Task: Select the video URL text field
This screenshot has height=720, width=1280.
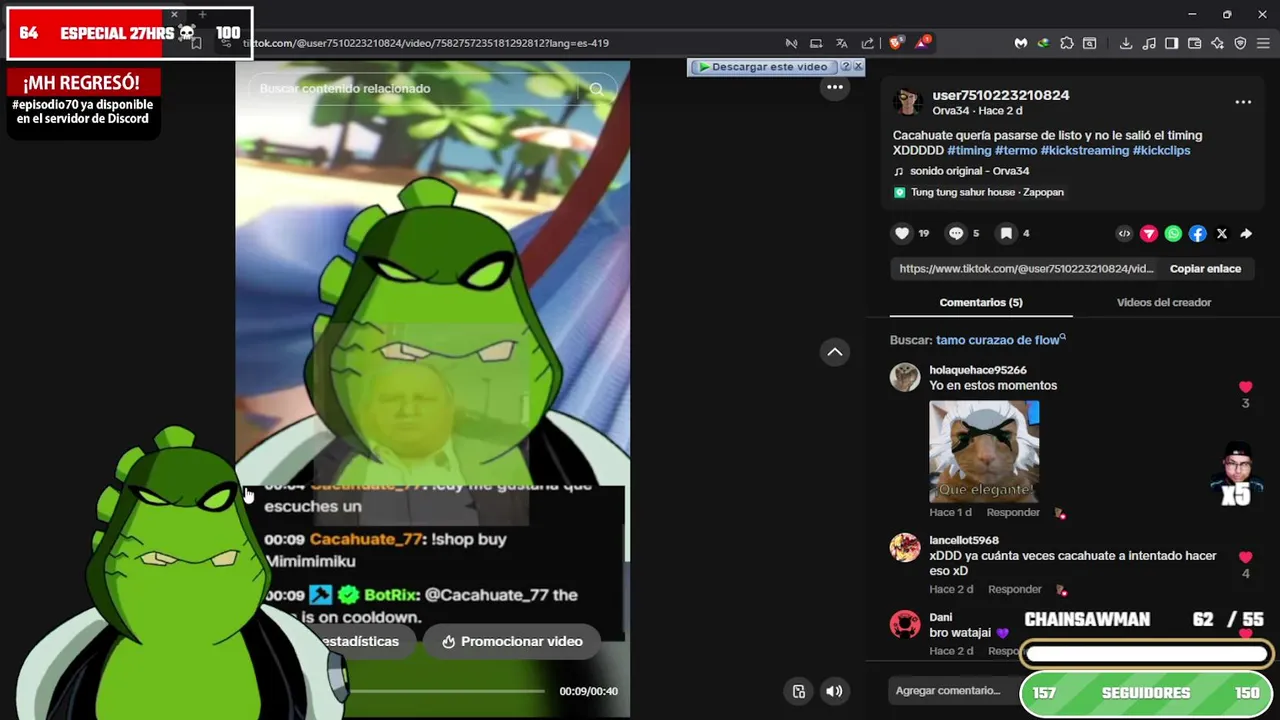Action: pyautogui.click(x=1026, y=268)
